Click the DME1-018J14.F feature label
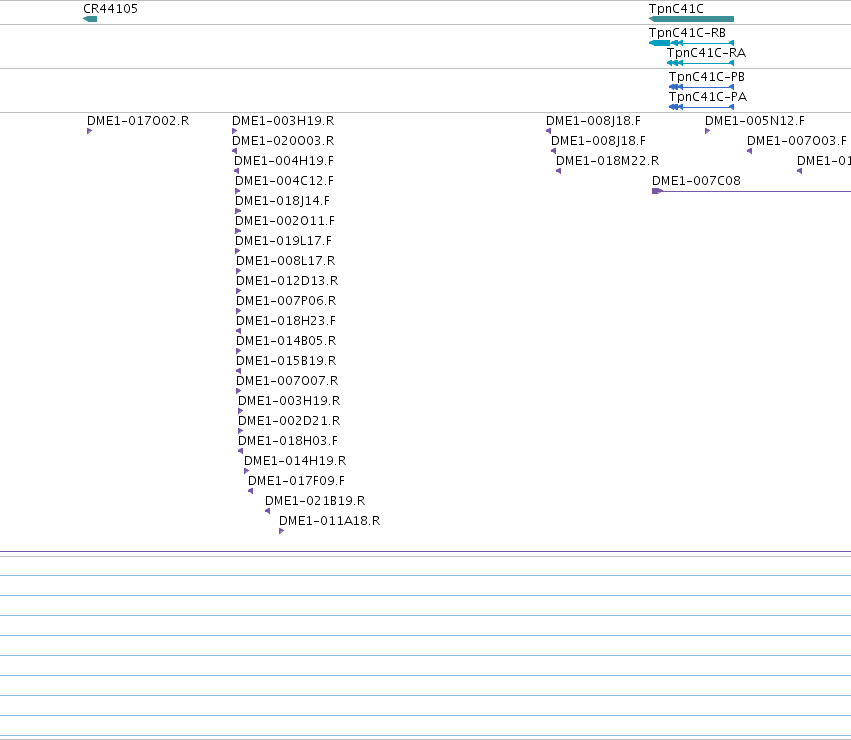The height and width of the screenshot is (740, 851). (282, 201)
